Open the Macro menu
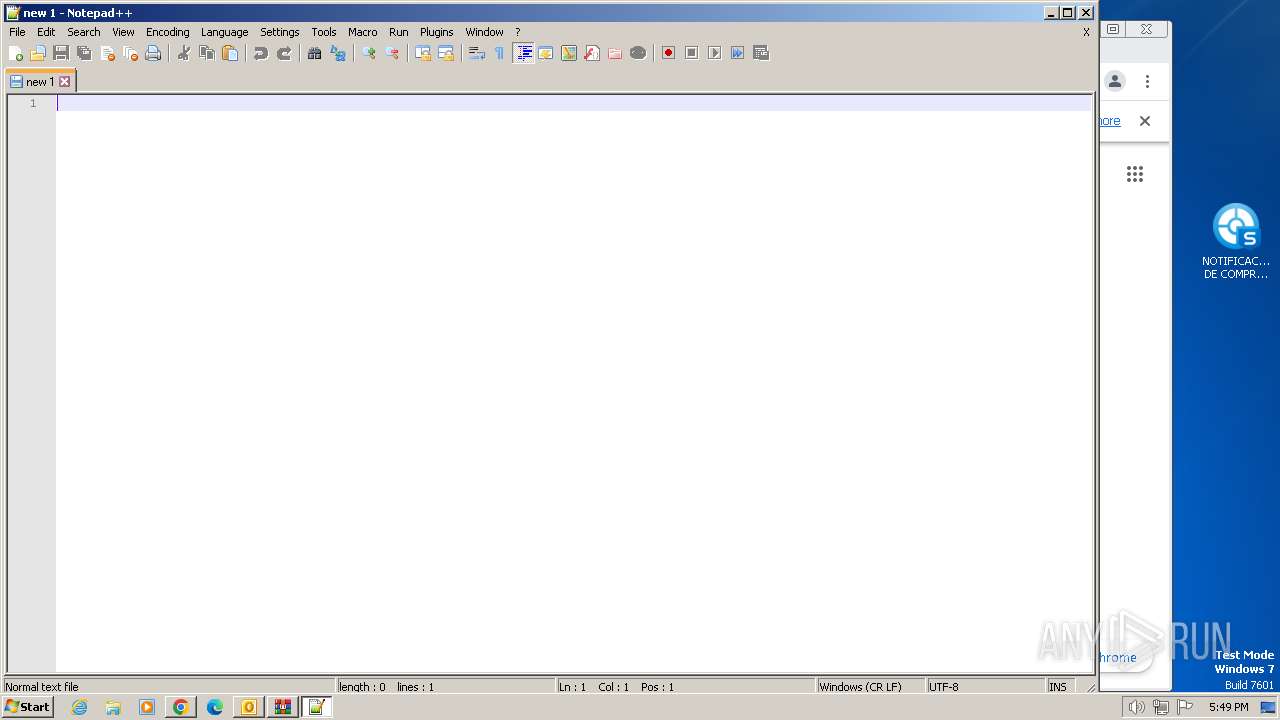The width and height of the screenshot is (1280, 720). (363, 32)
